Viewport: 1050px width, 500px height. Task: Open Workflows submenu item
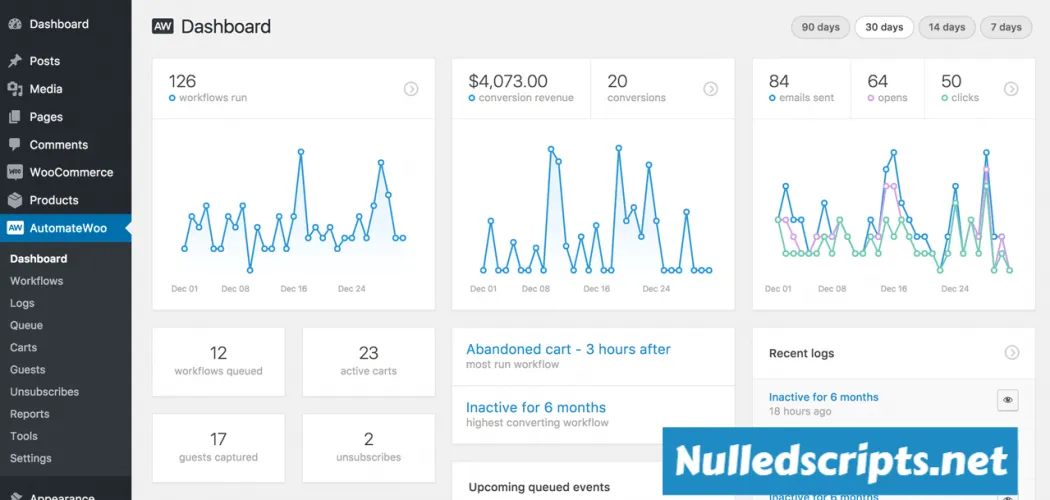[x=36, y=280]
